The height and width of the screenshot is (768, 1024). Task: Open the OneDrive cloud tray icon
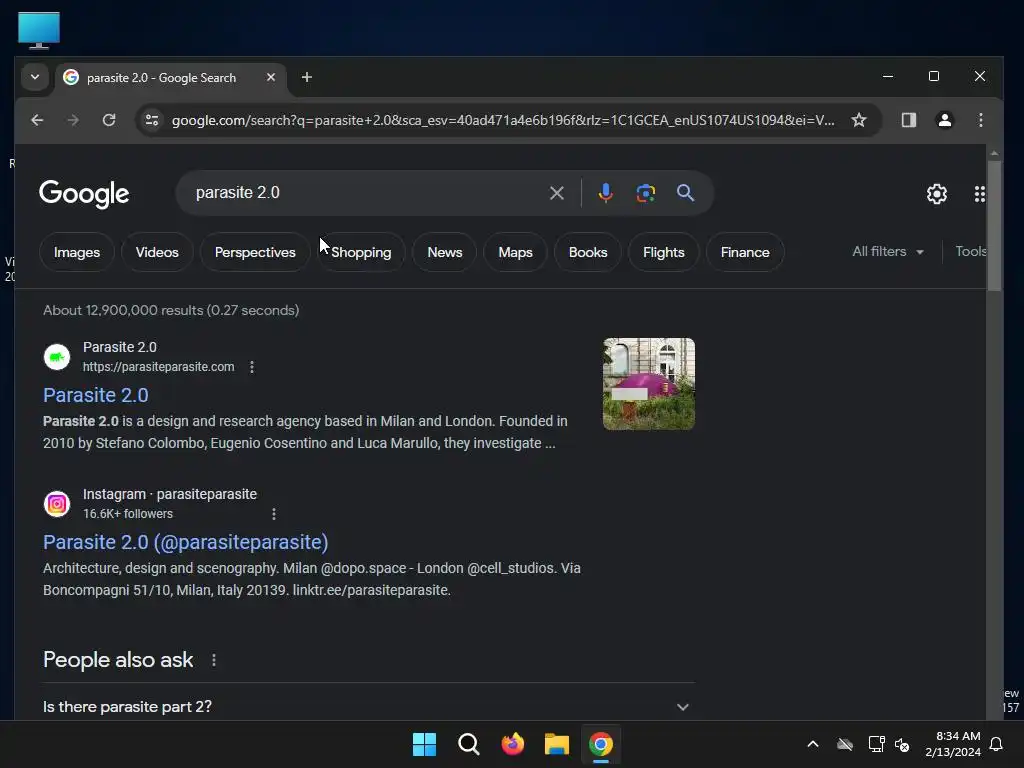(x=845, y=744)
